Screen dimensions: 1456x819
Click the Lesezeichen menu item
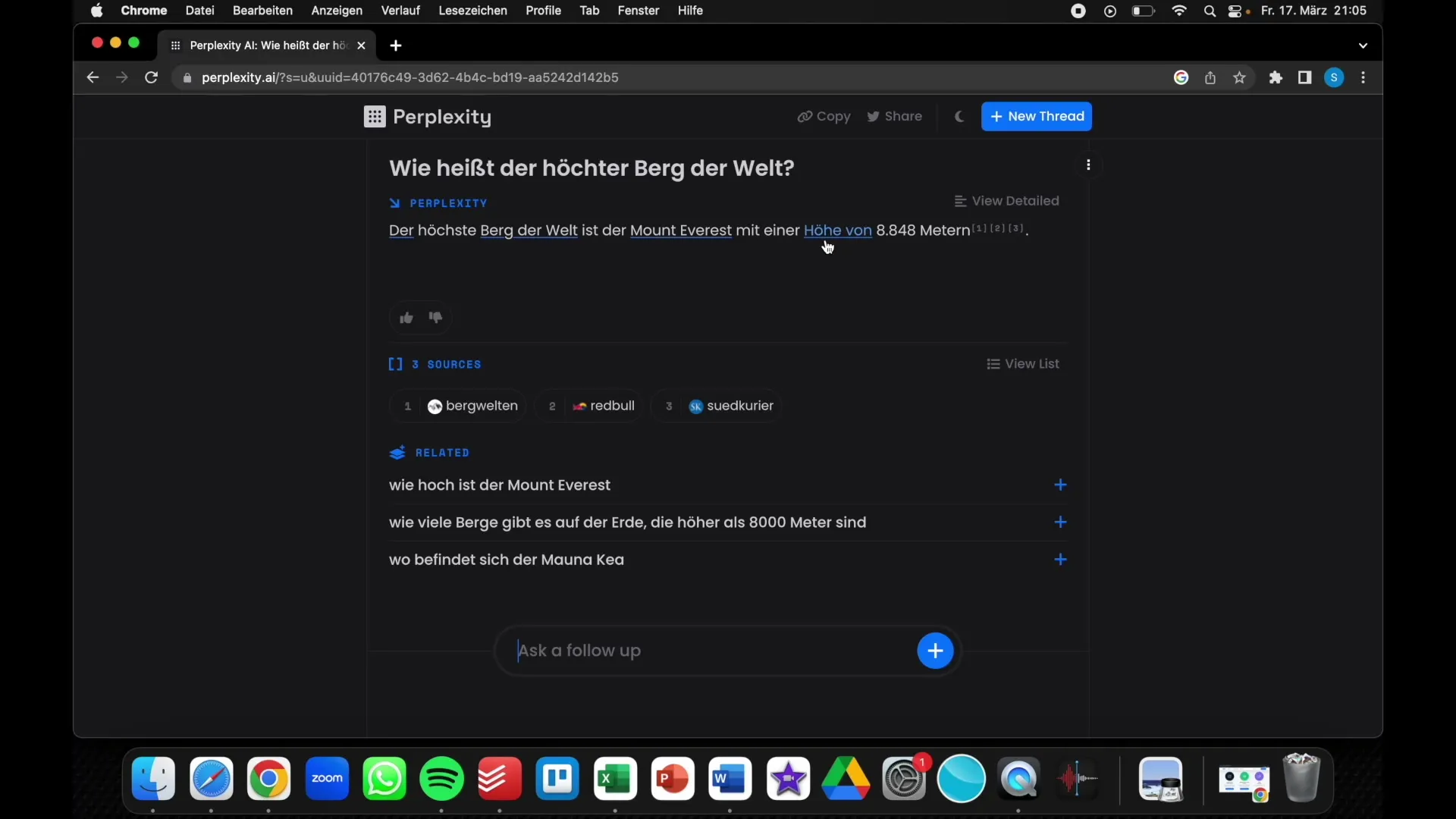click(x=472, y=10)
